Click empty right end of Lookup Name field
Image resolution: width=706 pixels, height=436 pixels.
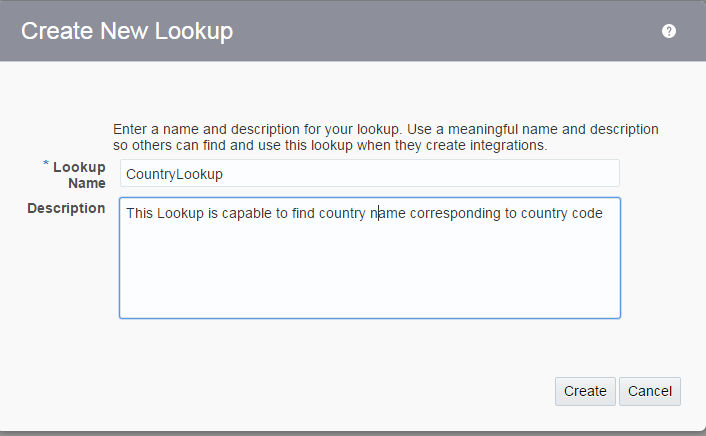pos(540,173)
